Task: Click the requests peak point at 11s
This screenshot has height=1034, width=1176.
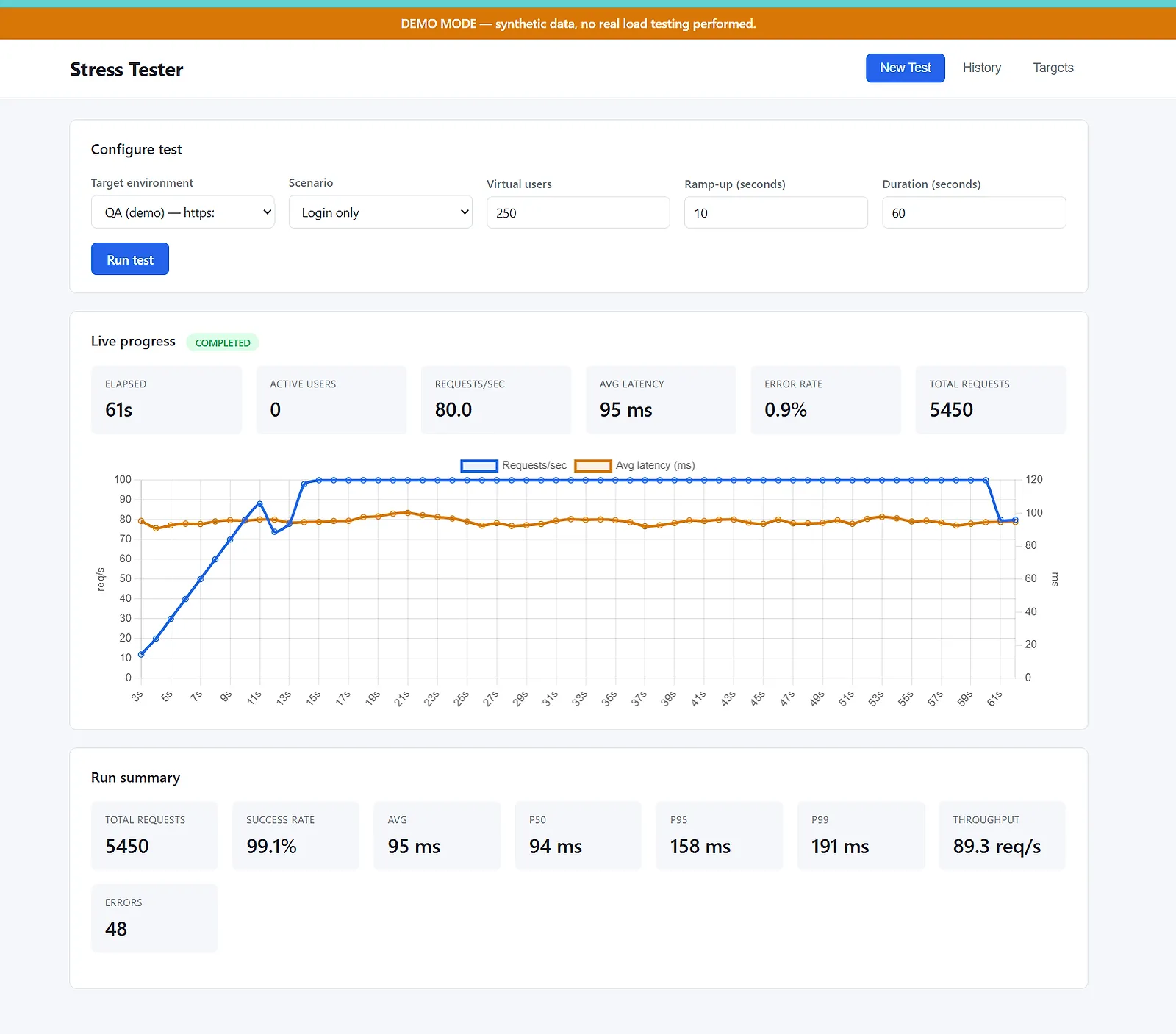Action: 259,504
